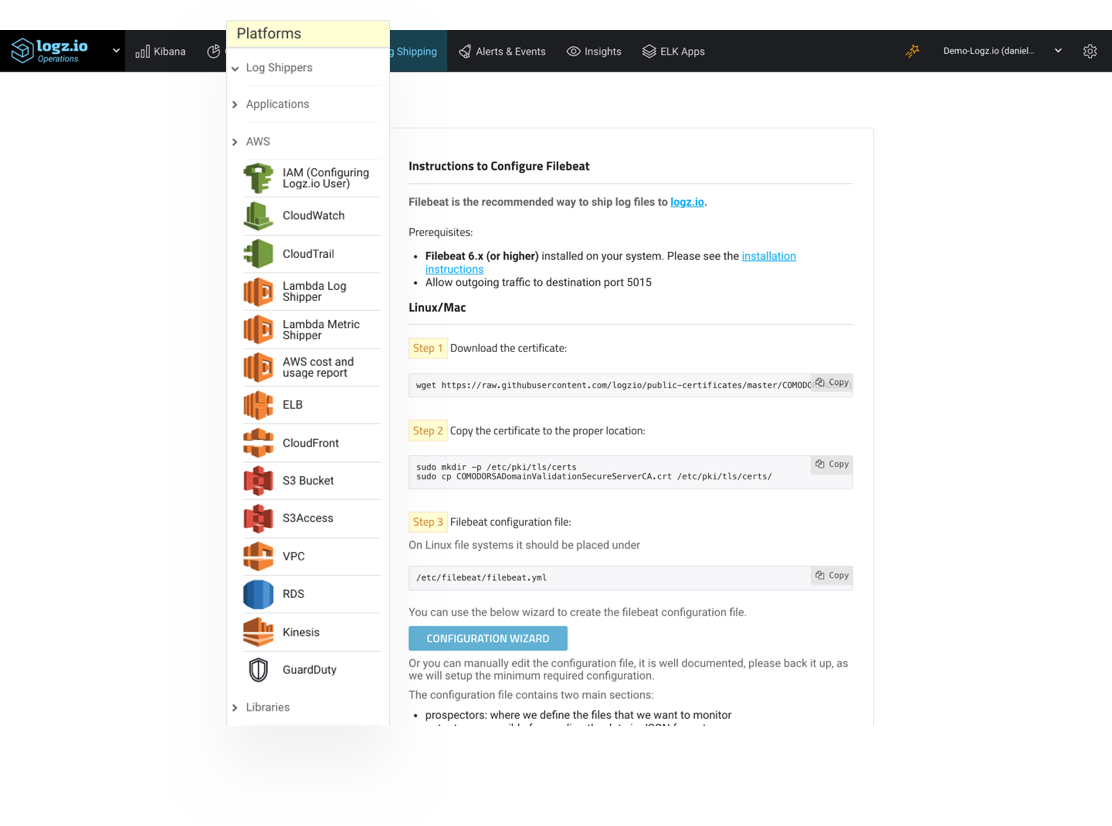This screenshot has width=1112, height=826.
Task: Click the VPC orange icon
Action: tap(258, 557)
